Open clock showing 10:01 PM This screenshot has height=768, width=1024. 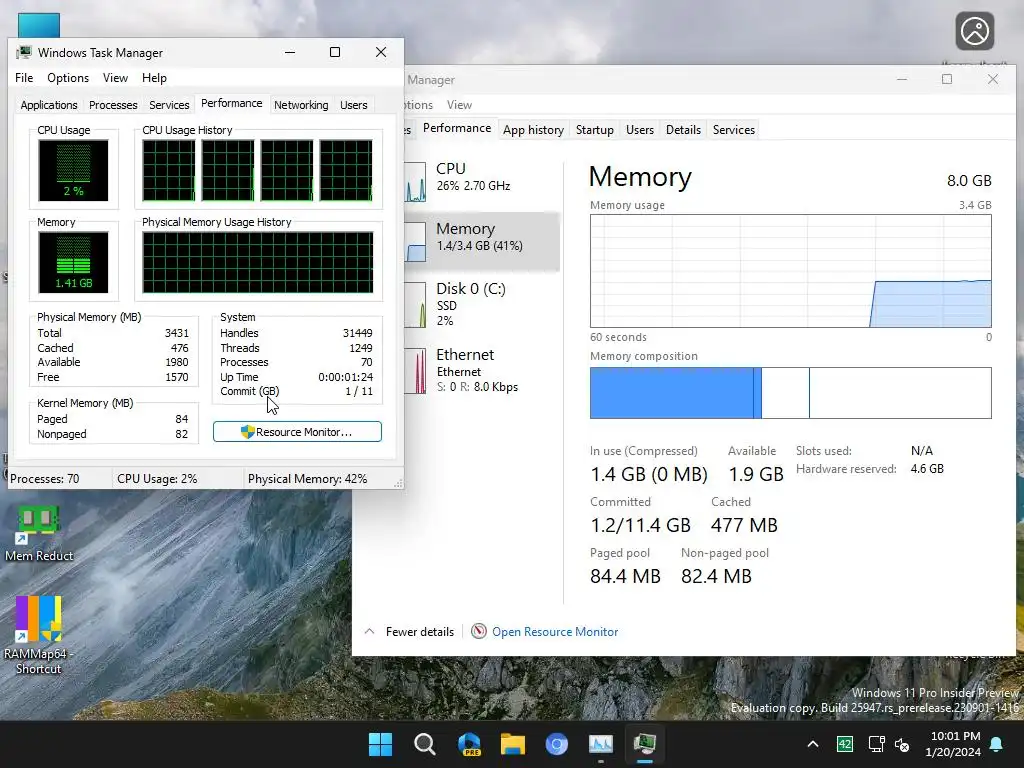click(x=953, y=744)
